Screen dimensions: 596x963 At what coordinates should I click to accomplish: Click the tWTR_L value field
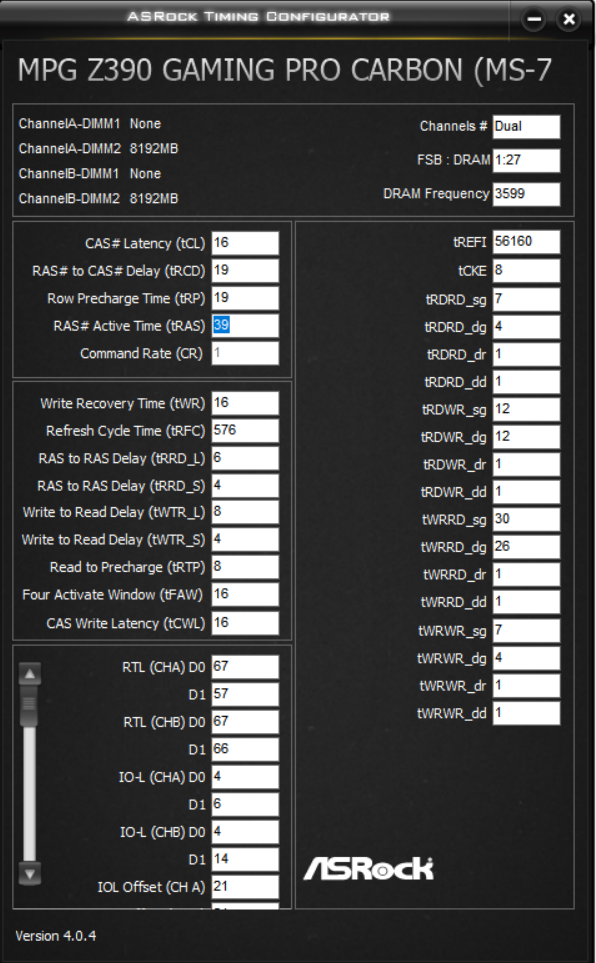click(x=245, y=512)
